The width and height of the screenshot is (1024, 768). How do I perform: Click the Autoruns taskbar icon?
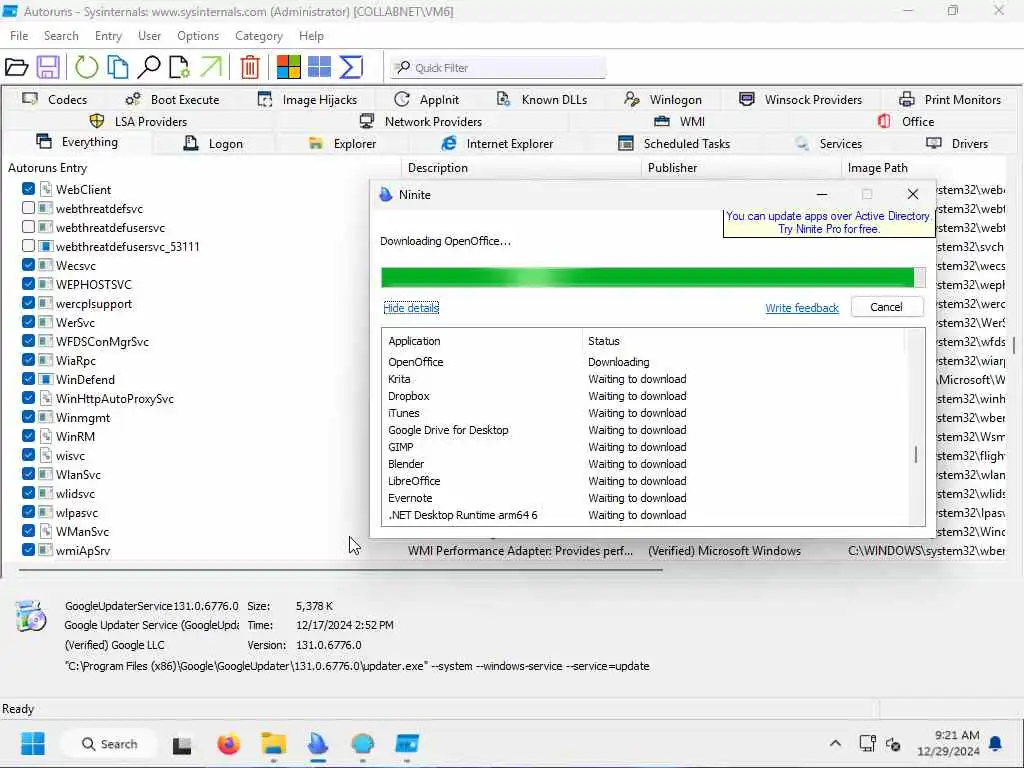[407, 744]
